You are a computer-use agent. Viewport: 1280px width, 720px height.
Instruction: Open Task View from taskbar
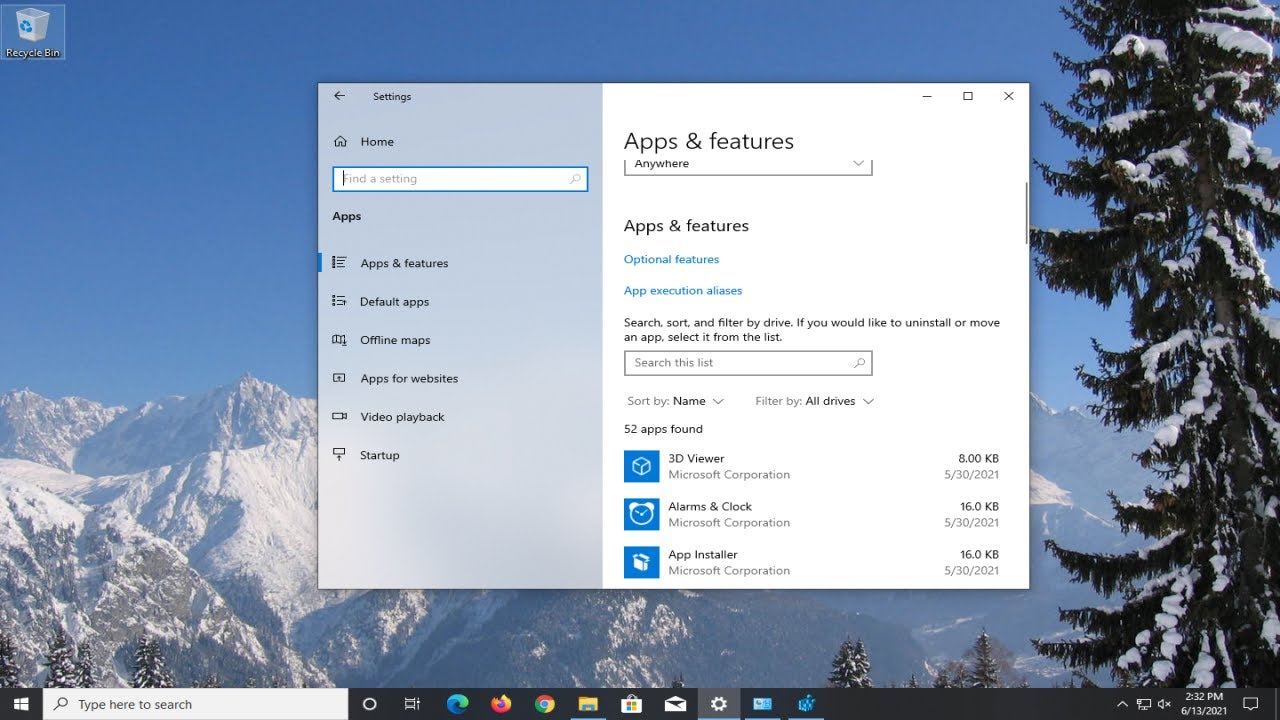tap(412, 704)
